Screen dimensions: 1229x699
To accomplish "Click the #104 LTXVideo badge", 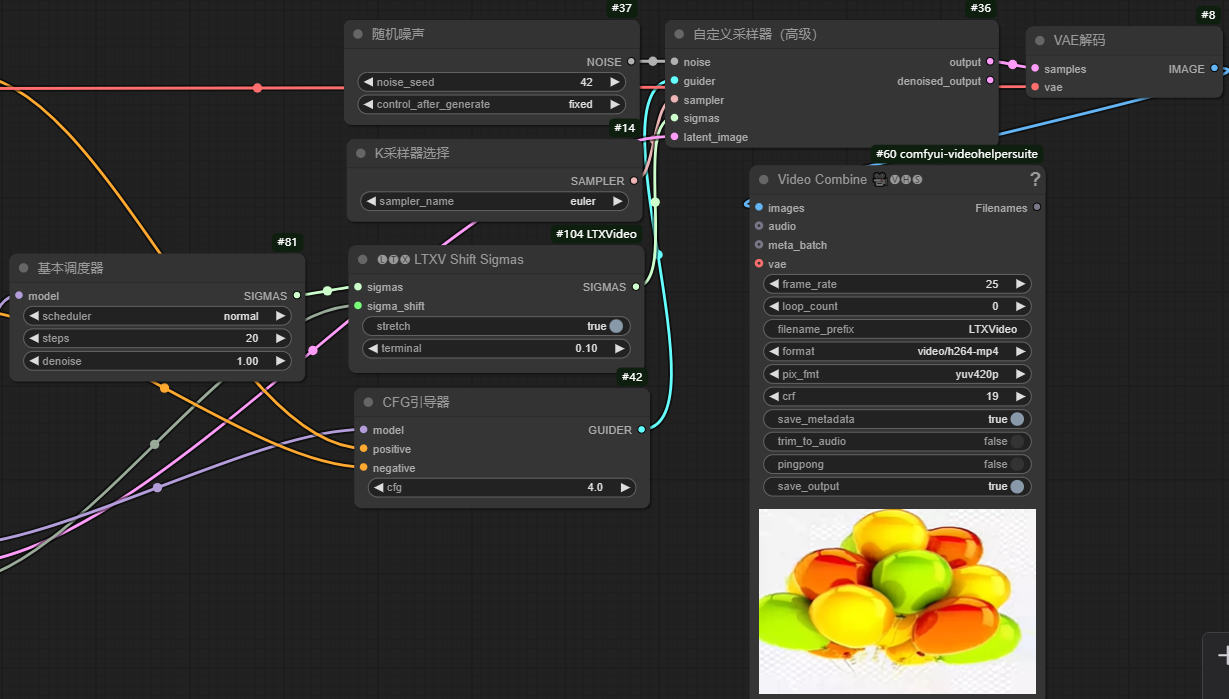I will pyautogui.click(x=596, y=234).
